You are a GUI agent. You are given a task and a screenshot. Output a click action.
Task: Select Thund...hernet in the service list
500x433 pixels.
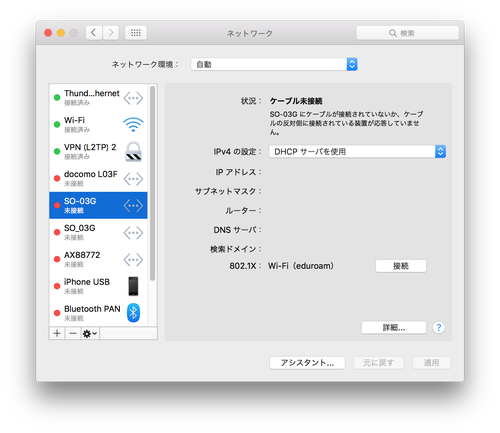[98, 98]
